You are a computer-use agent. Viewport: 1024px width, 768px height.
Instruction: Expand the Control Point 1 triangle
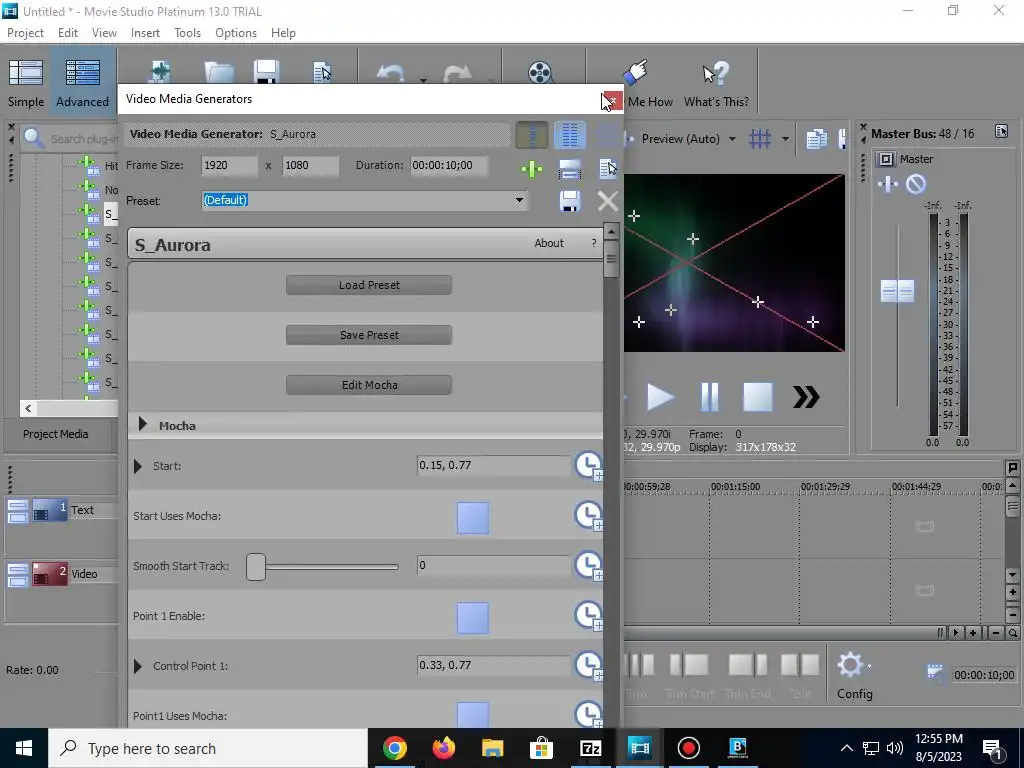click(138, 666)
